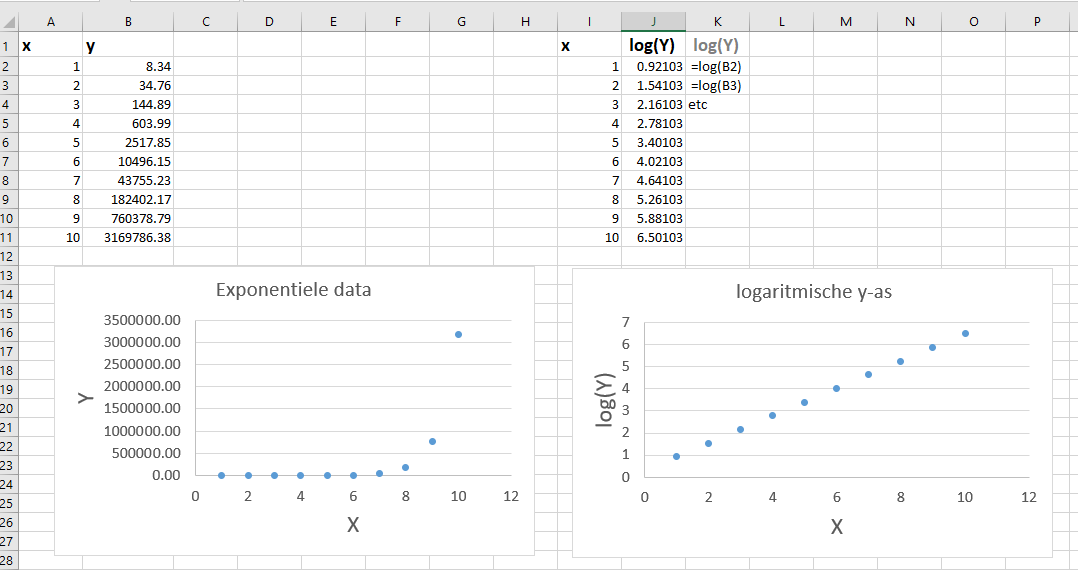Select cell containing 0.92103
This screenshot has width=1078, height=570.
point(653,66)
